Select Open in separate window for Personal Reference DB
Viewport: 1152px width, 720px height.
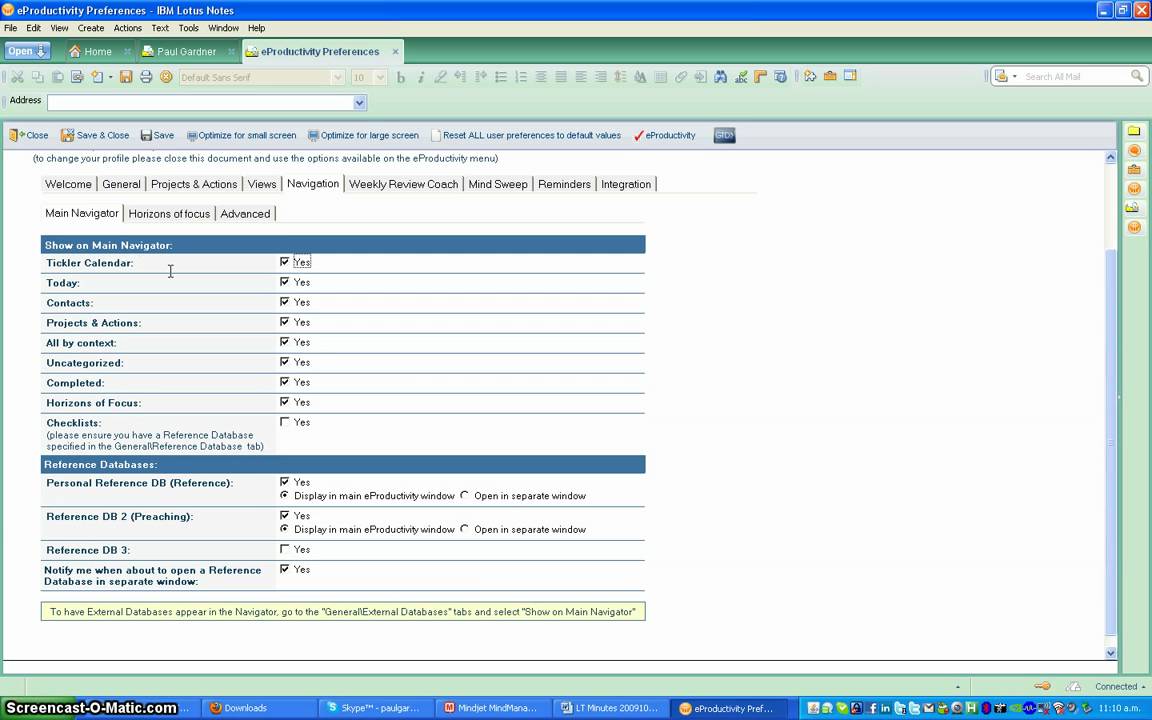464,495
